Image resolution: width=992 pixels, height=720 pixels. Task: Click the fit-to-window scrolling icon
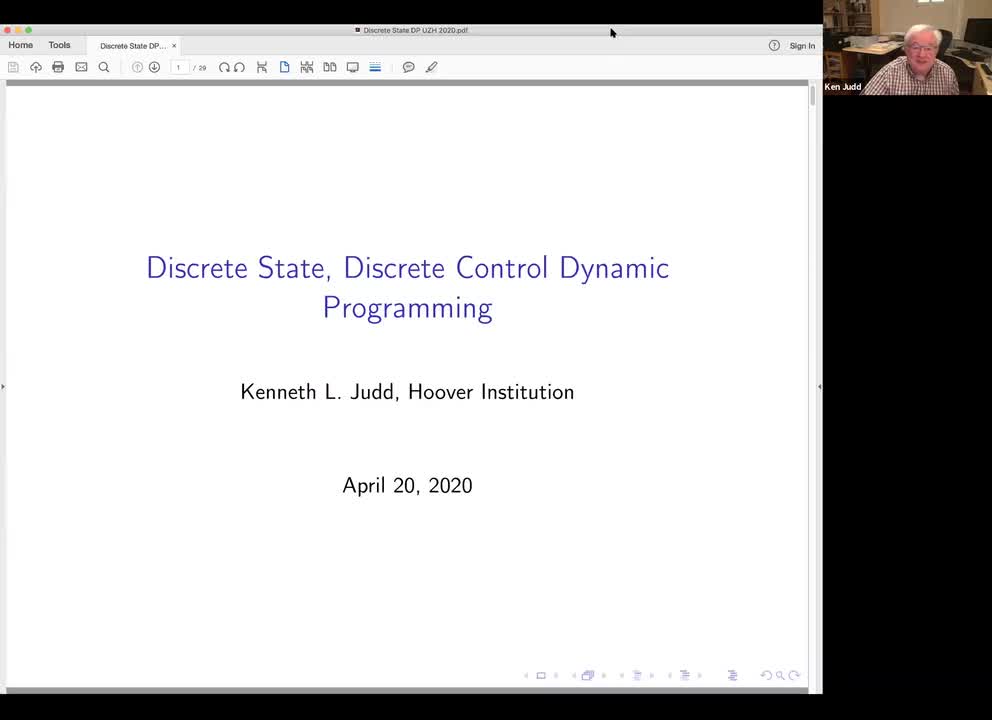pyautogui.click(x=307, y=67)
